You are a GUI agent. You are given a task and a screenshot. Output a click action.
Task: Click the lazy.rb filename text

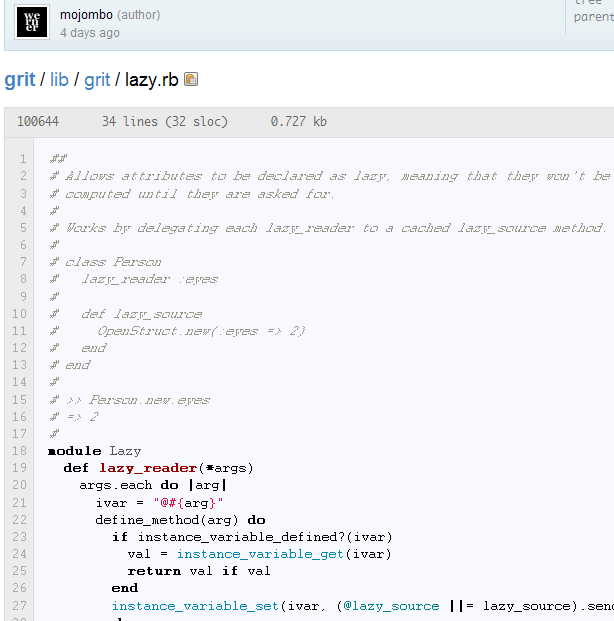(x=152, y=80)
